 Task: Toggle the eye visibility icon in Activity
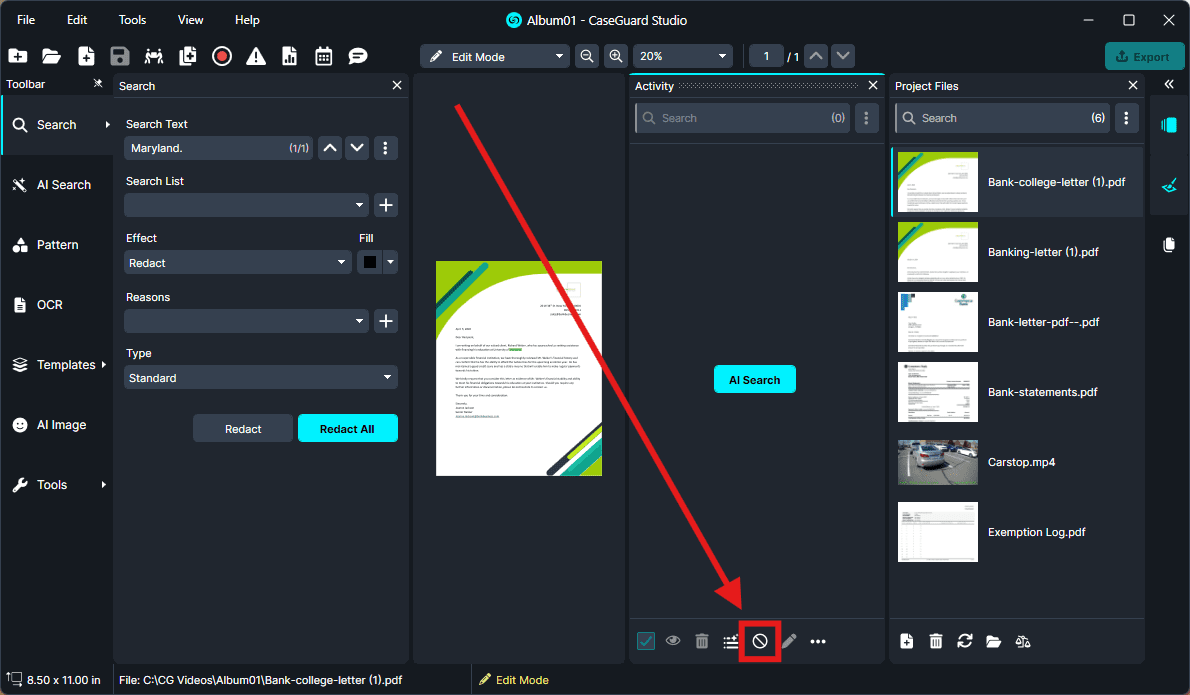(x=674, y=641)
